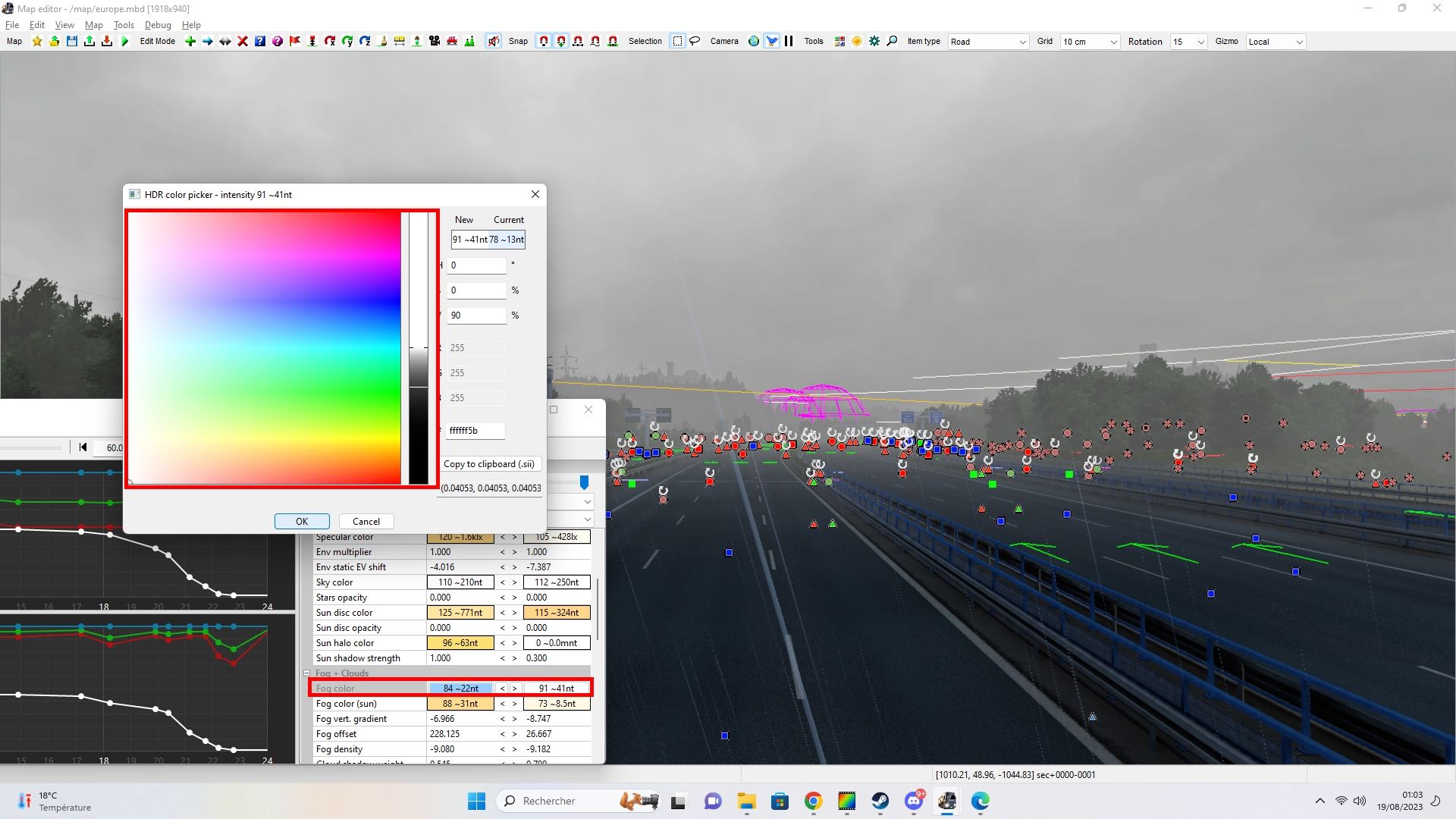Toggle the rectangular selection mode button
Screen dimensions: 1456x819
point(677,42)
